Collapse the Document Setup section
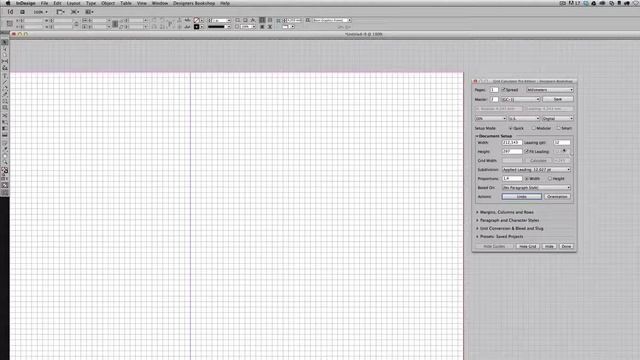 pos(477,136)
